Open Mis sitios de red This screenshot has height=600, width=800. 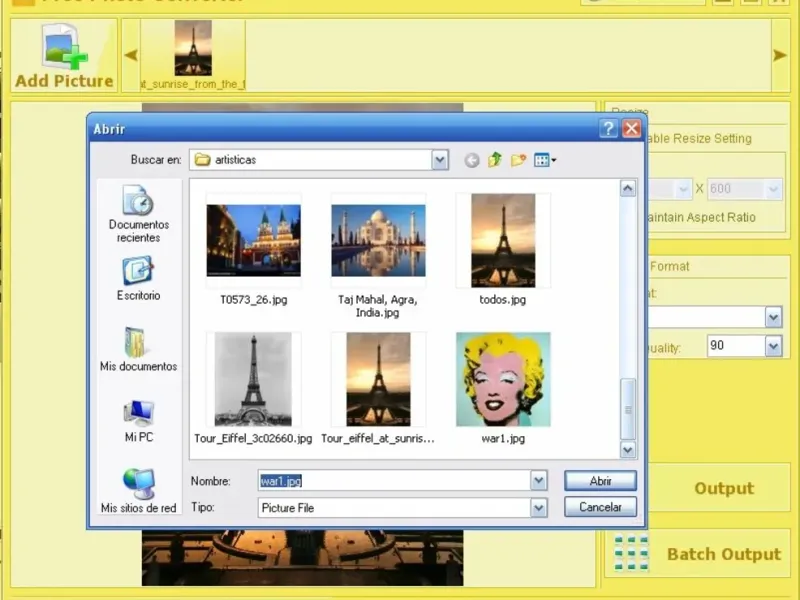tap(138, 490)
